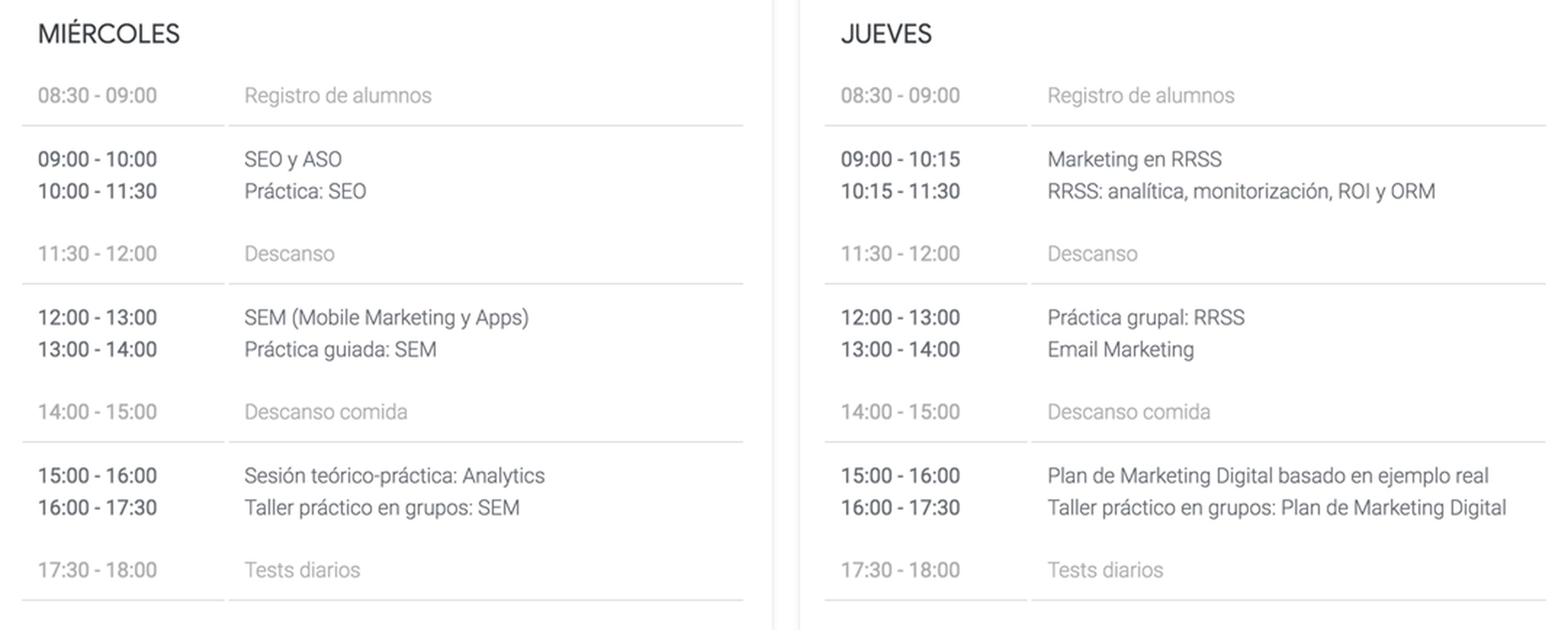Select the Marketing en RRSS session

[1134, 160]
